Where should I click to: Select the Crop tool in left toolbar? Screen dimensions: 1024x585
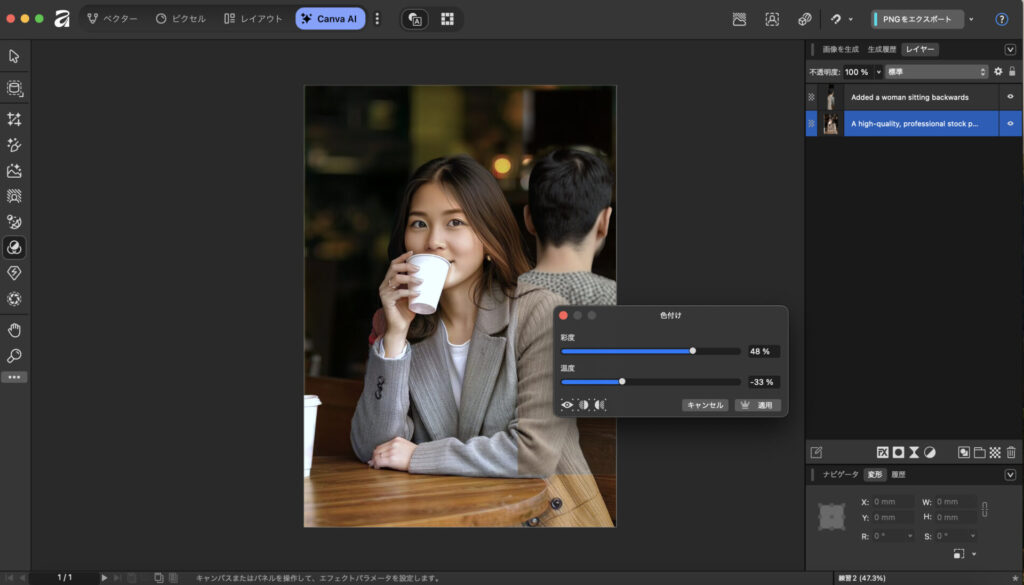(x=14, y=119)
